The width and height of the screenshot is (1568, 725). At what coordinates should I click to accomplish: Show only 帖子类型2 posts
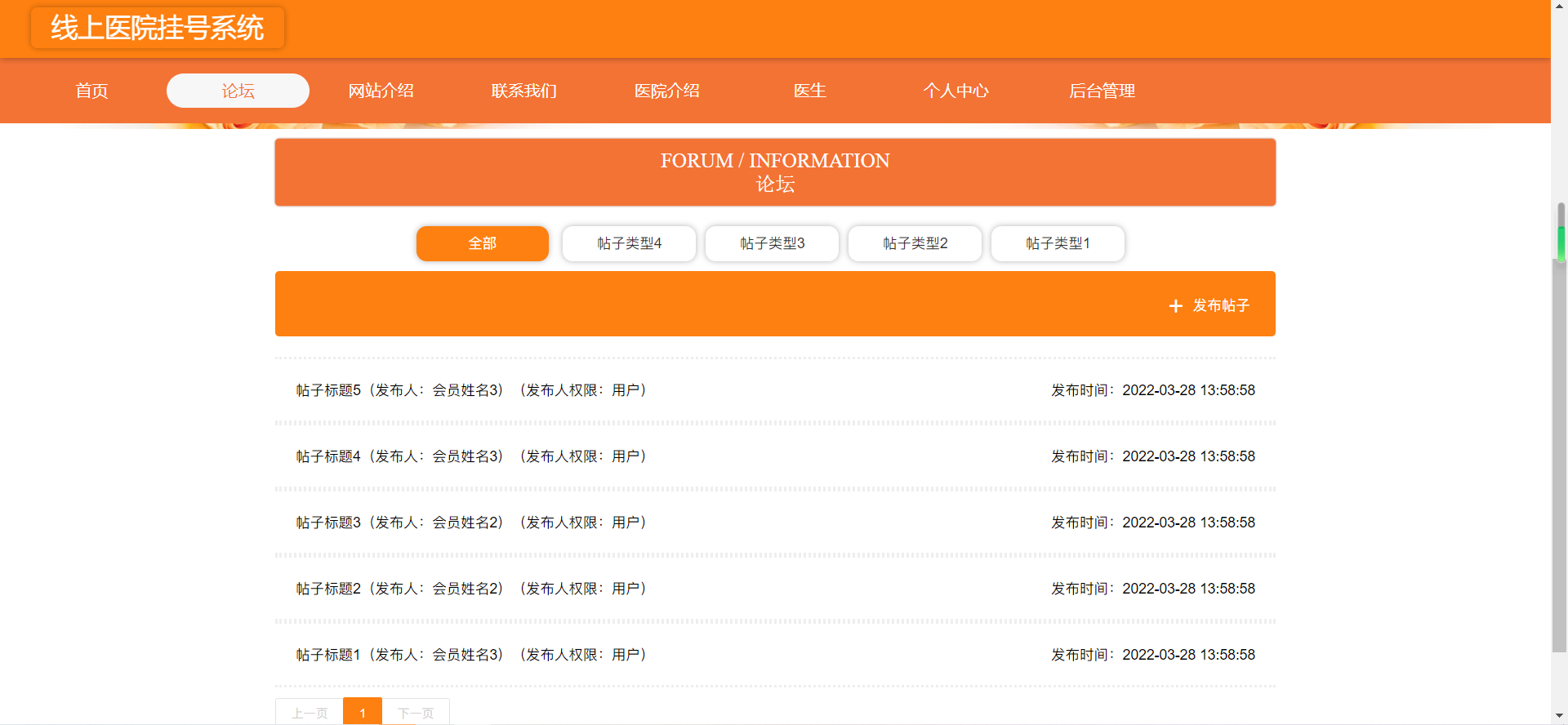click(915, 243)
